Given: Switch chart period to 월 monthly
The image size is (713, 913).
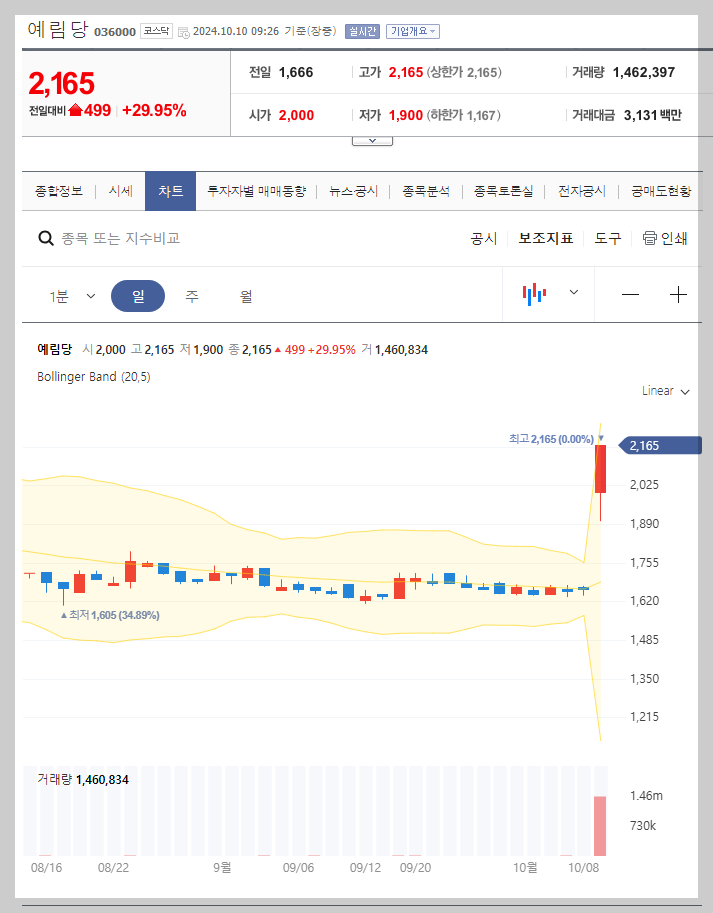Looking at the screenshot, I should [x=245, y=296].
